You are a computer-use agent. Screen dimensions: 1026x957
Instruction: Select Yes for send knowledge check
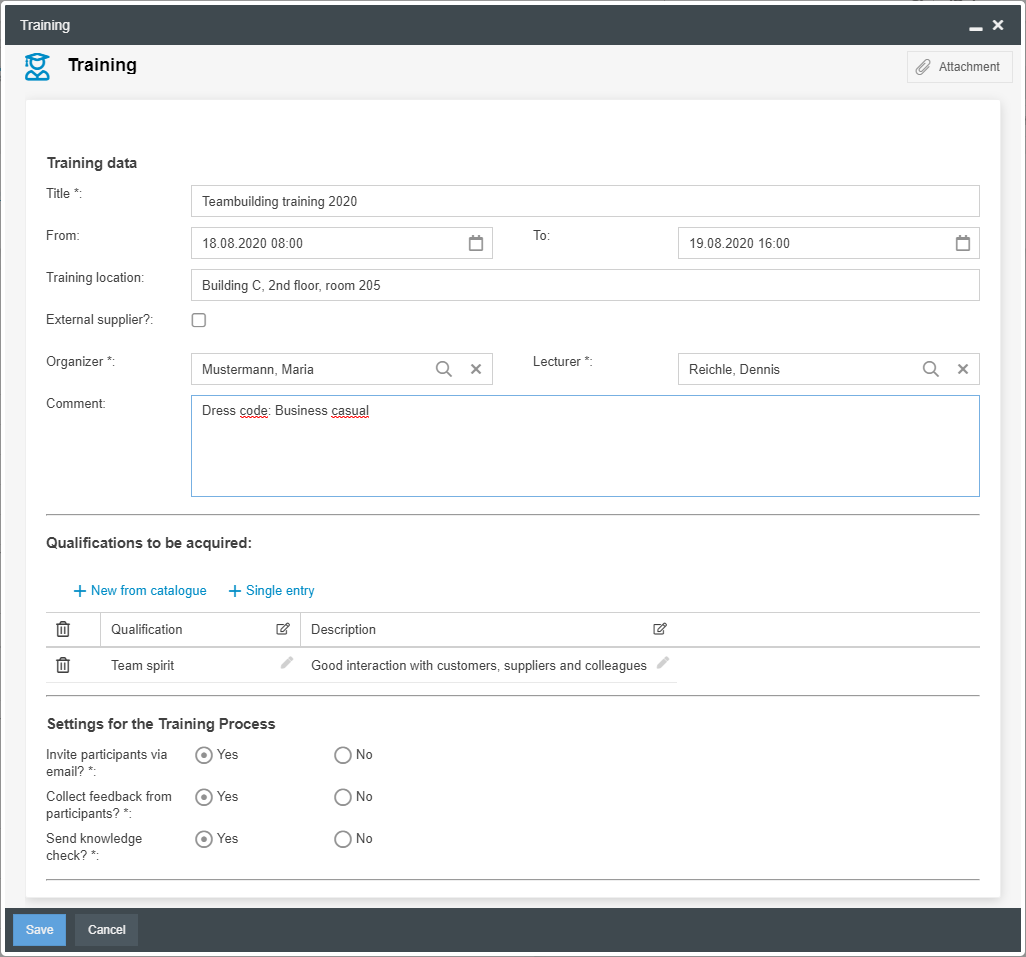point(204,839)
